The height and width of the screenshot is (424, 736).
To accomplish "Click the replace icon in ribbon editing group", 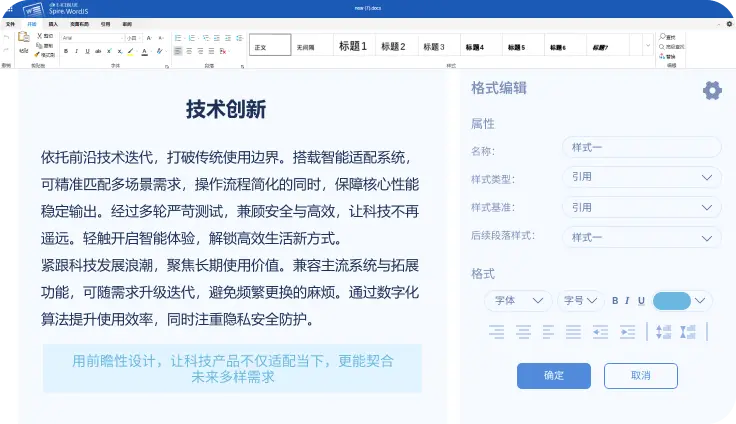I will pyautogui.click(x=662, y=56).
